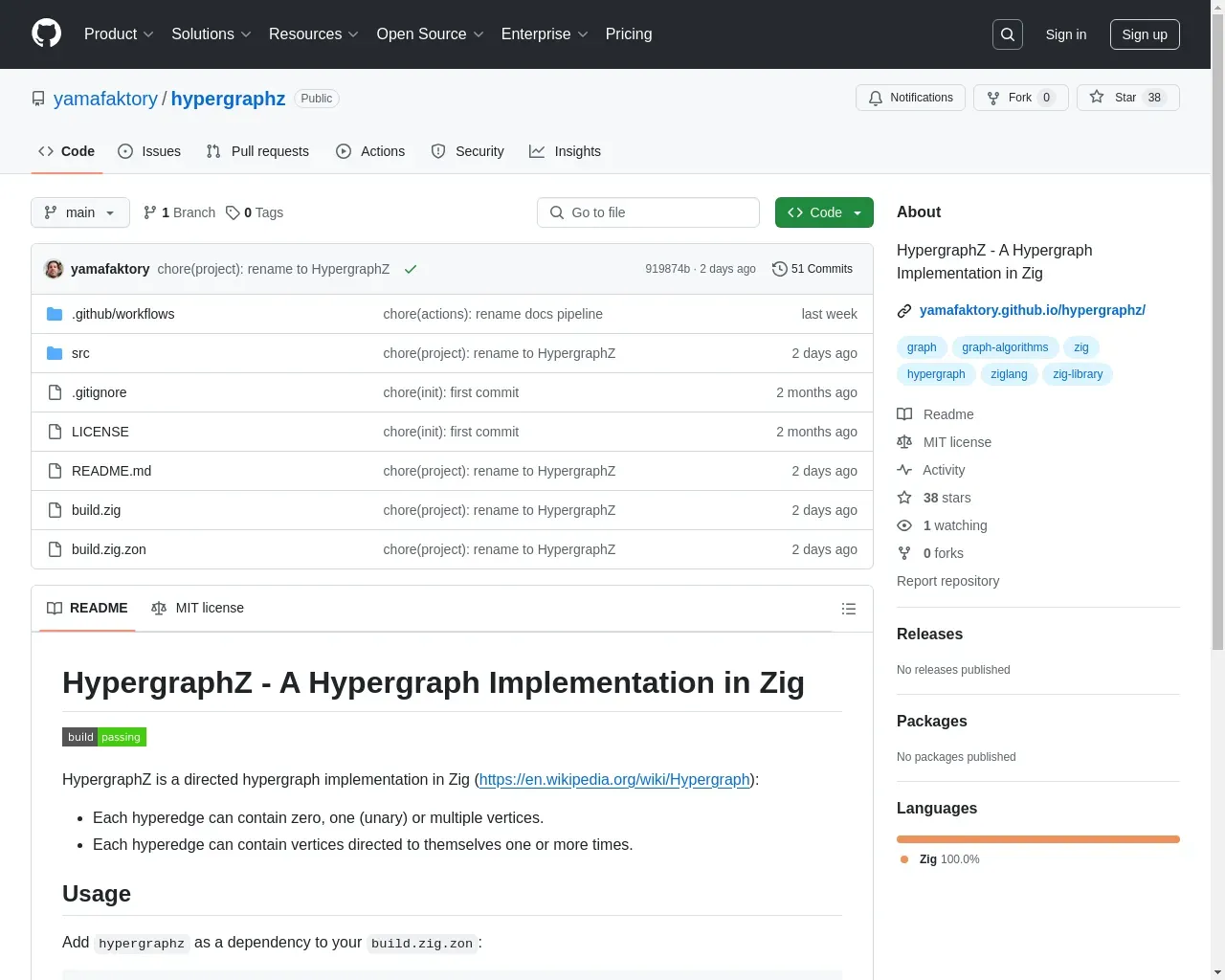The height and width of the screenshot is (980, 1225).
Task: Open the green Code dropdown button
Action: 824,212
